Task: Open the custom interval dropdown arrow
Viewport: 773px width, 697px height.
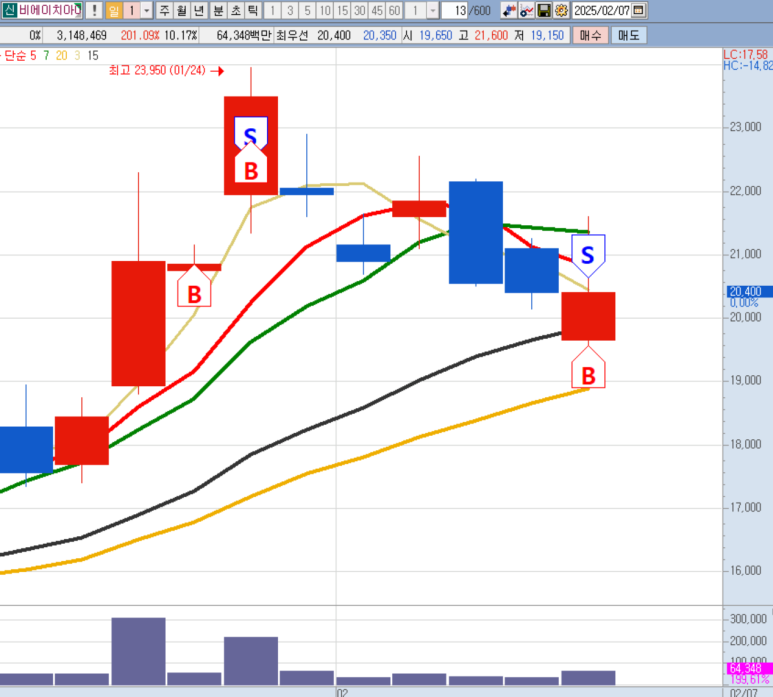Action: (432, 10)
